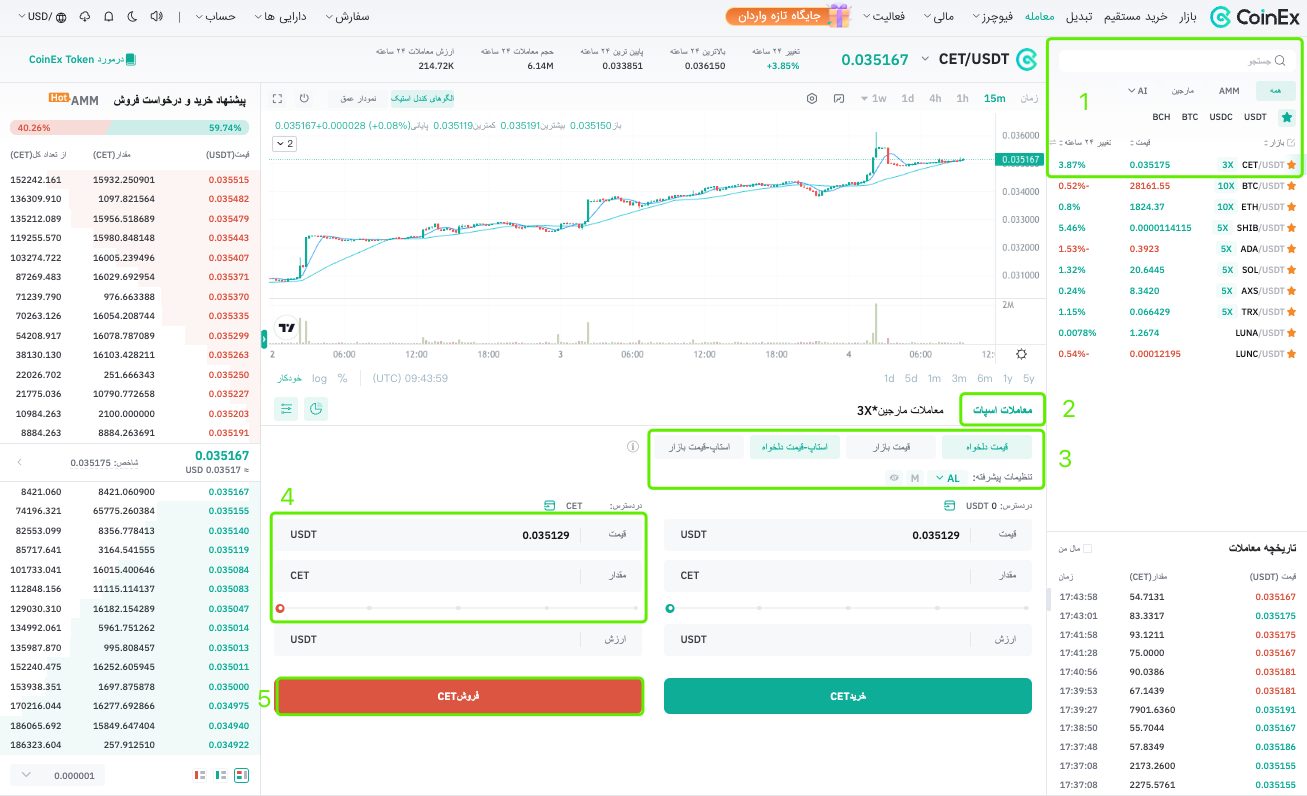Open the AI market category dropdown
Image resolution: width=1307 pixels, height=796 pixels.
pos(1137,91)
